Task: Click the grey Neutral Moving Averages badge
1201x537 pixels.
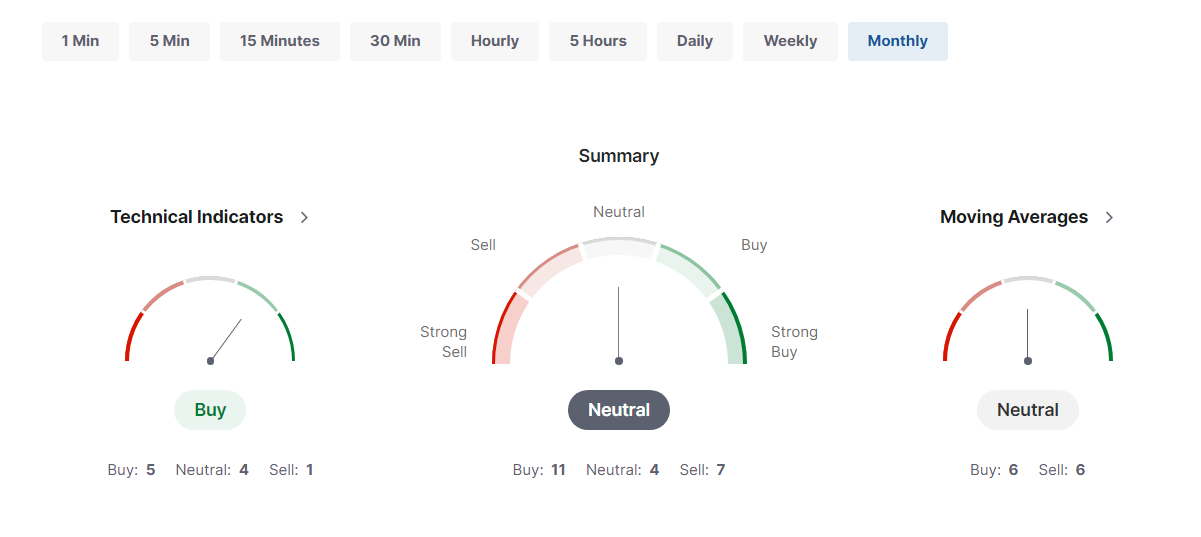Action: click(1028, 410)
